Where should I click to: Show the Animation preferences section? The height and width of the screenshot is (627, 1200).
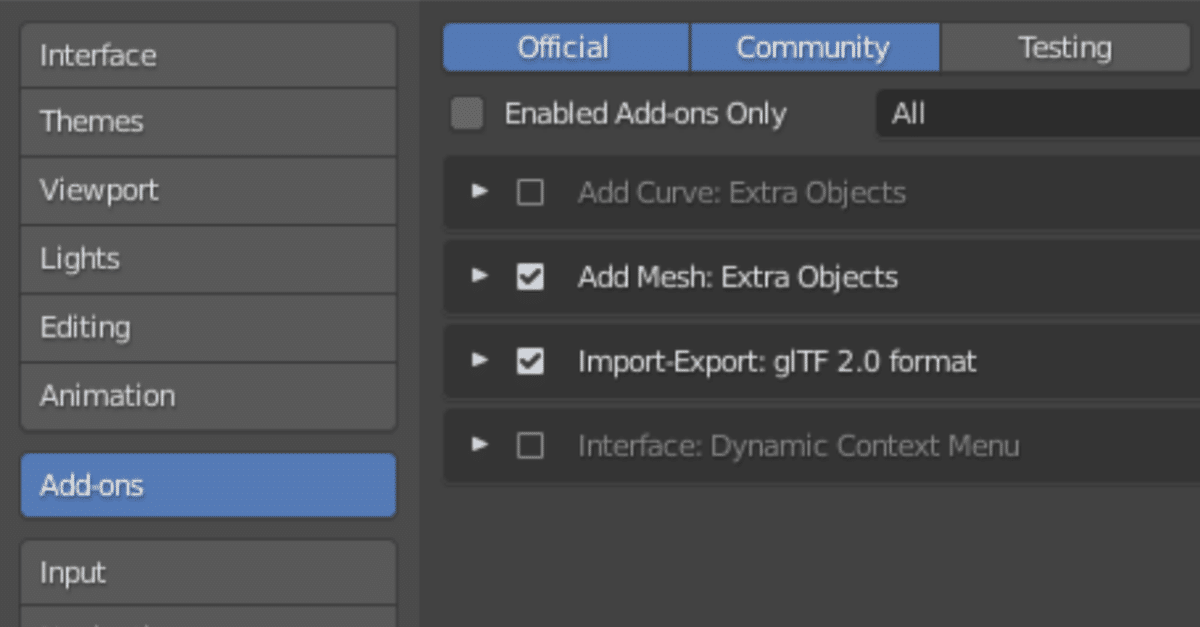pos(208,396)
